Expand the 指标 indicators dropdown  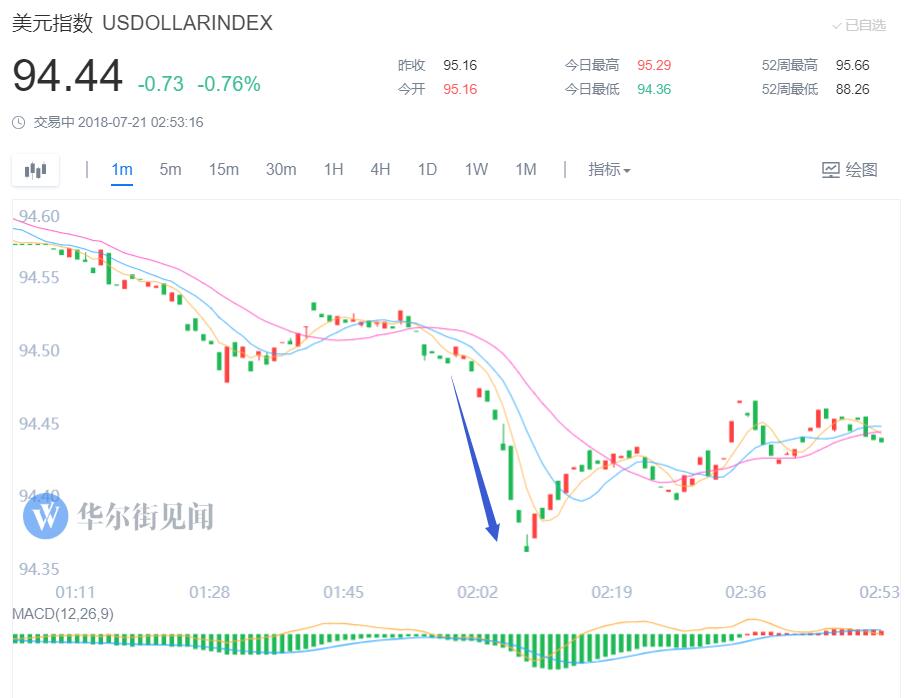tap(609, 169)
